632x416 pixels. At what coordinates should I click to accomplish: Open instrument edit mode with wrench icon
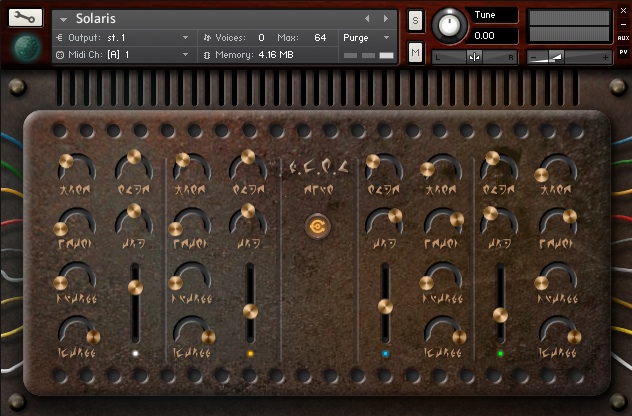tap(30, 18)
